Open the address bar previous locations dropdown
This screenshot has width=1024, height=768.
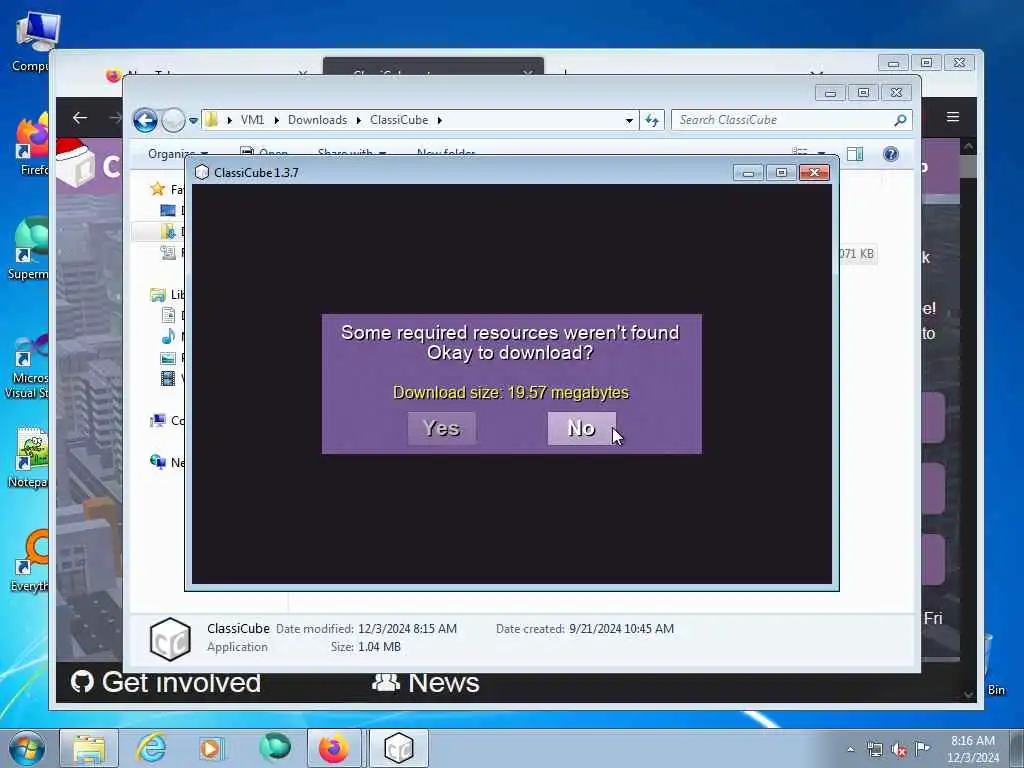coord(629,120)
